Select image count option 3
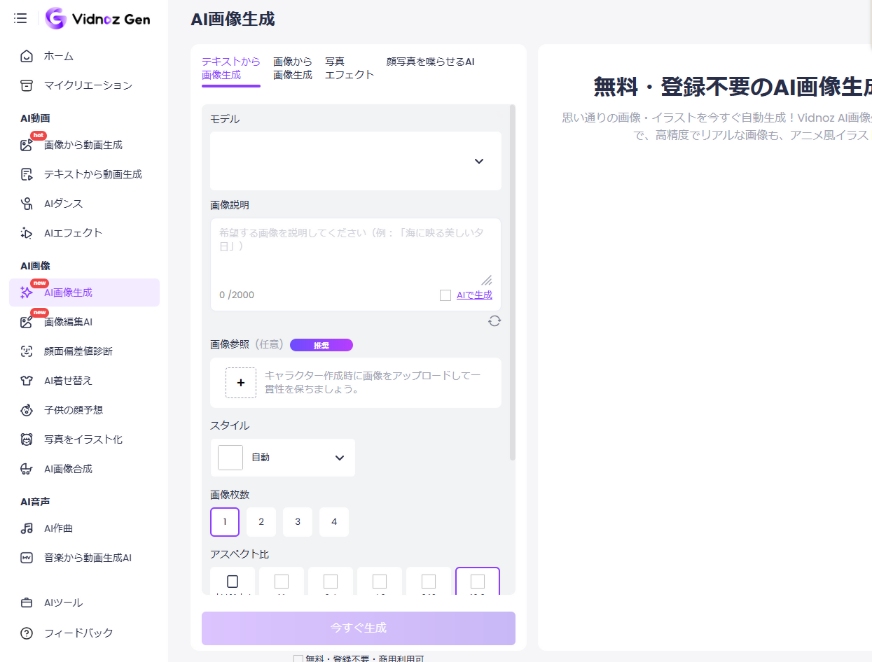Image resolution: width=872 pixels, height=662 pixels. pyautogui.click(x=297, y=521)
